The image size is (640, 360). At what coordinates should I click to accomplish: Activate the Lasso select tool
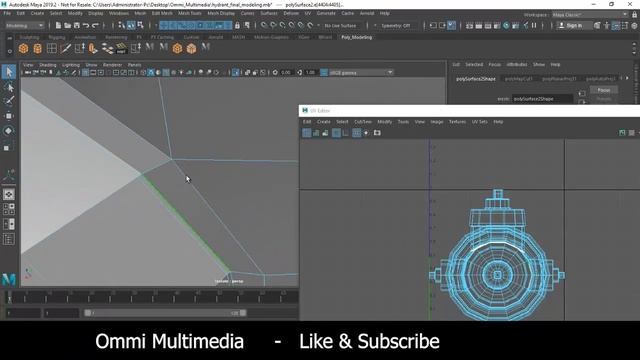[x=9, y=87]
